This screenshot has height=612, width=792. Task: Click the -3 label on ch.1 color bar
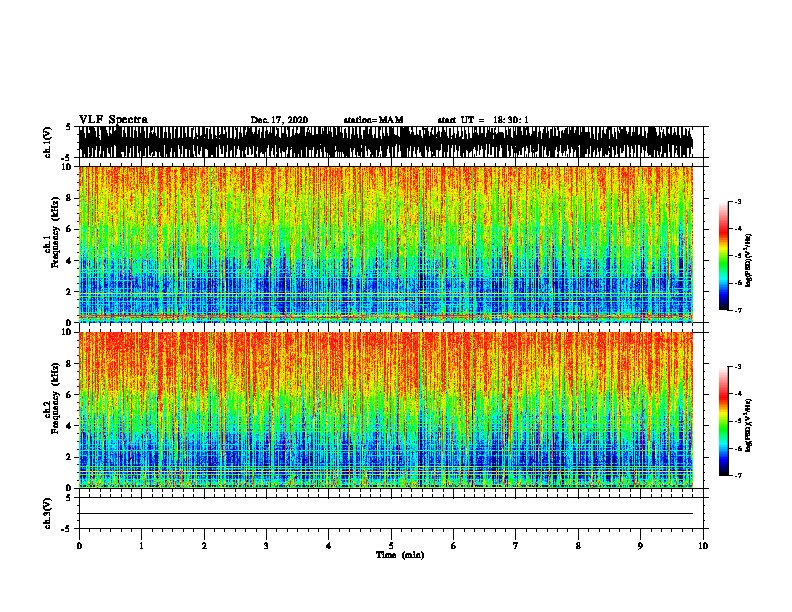click(x=737, y=201)
